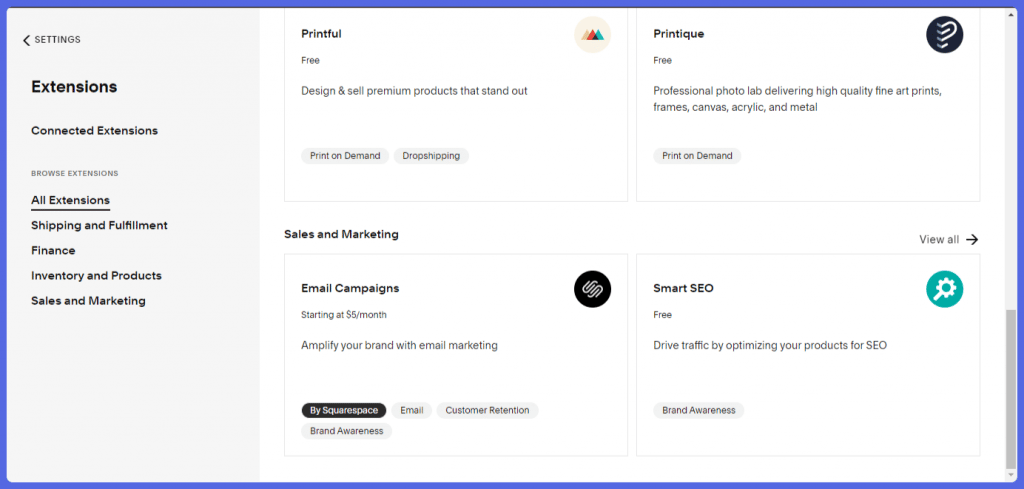The width and height of the screenshot is (1024, 489).
Task: Click the Printful mountain logo icon
Action: pyautogui.click(x=592, y=35)
